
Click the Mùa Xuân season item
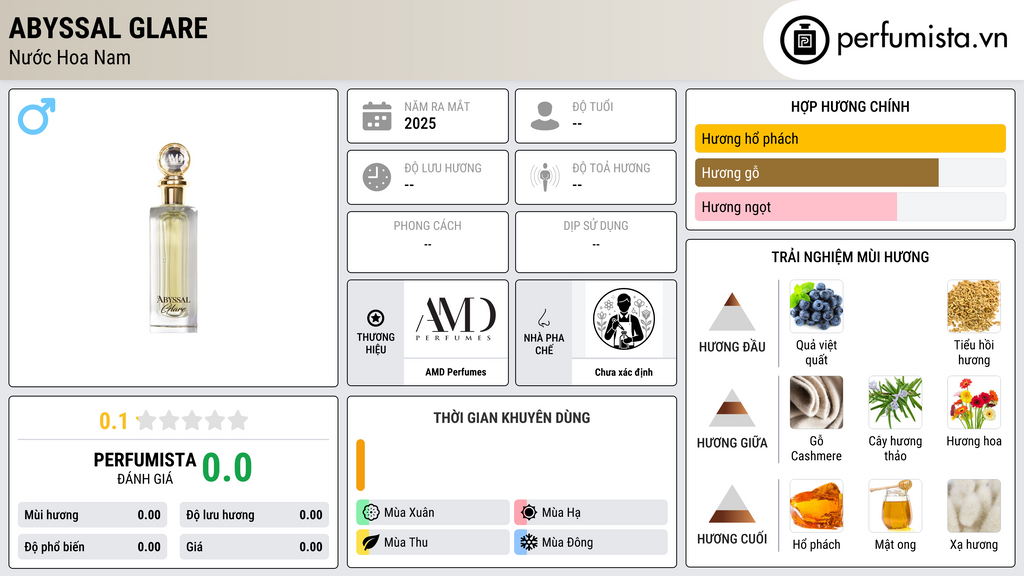click(433, 513)
